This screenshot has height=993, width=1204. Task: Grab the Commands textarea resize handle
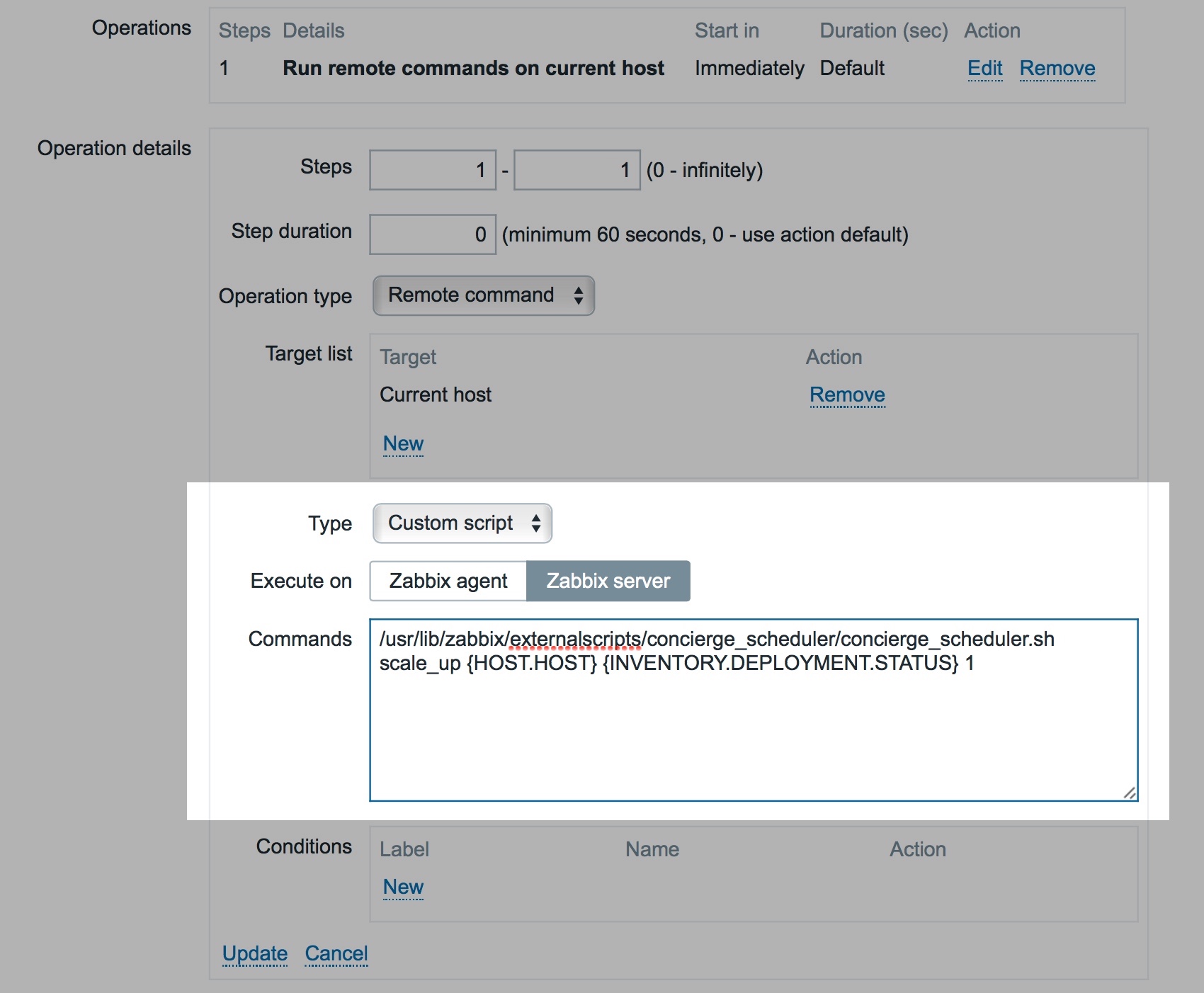click(x=1130, y=793)
